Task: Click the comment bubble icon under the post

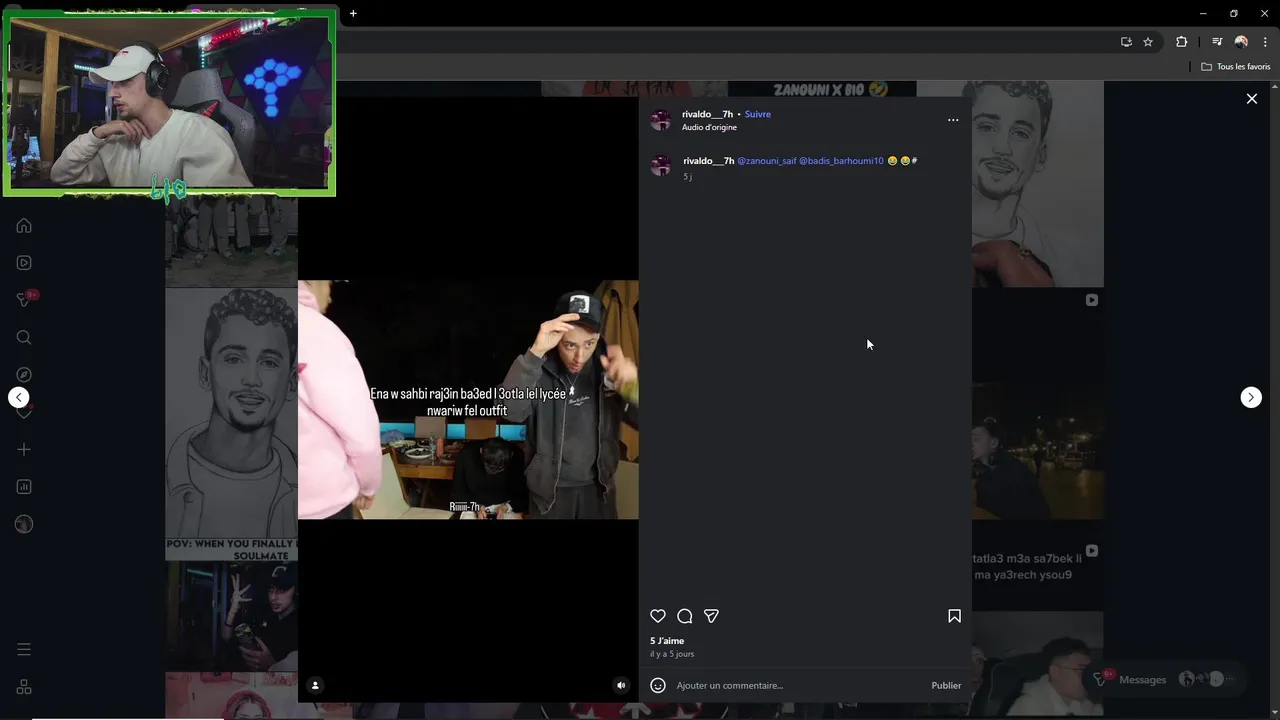Action: (x=685, y=616)
